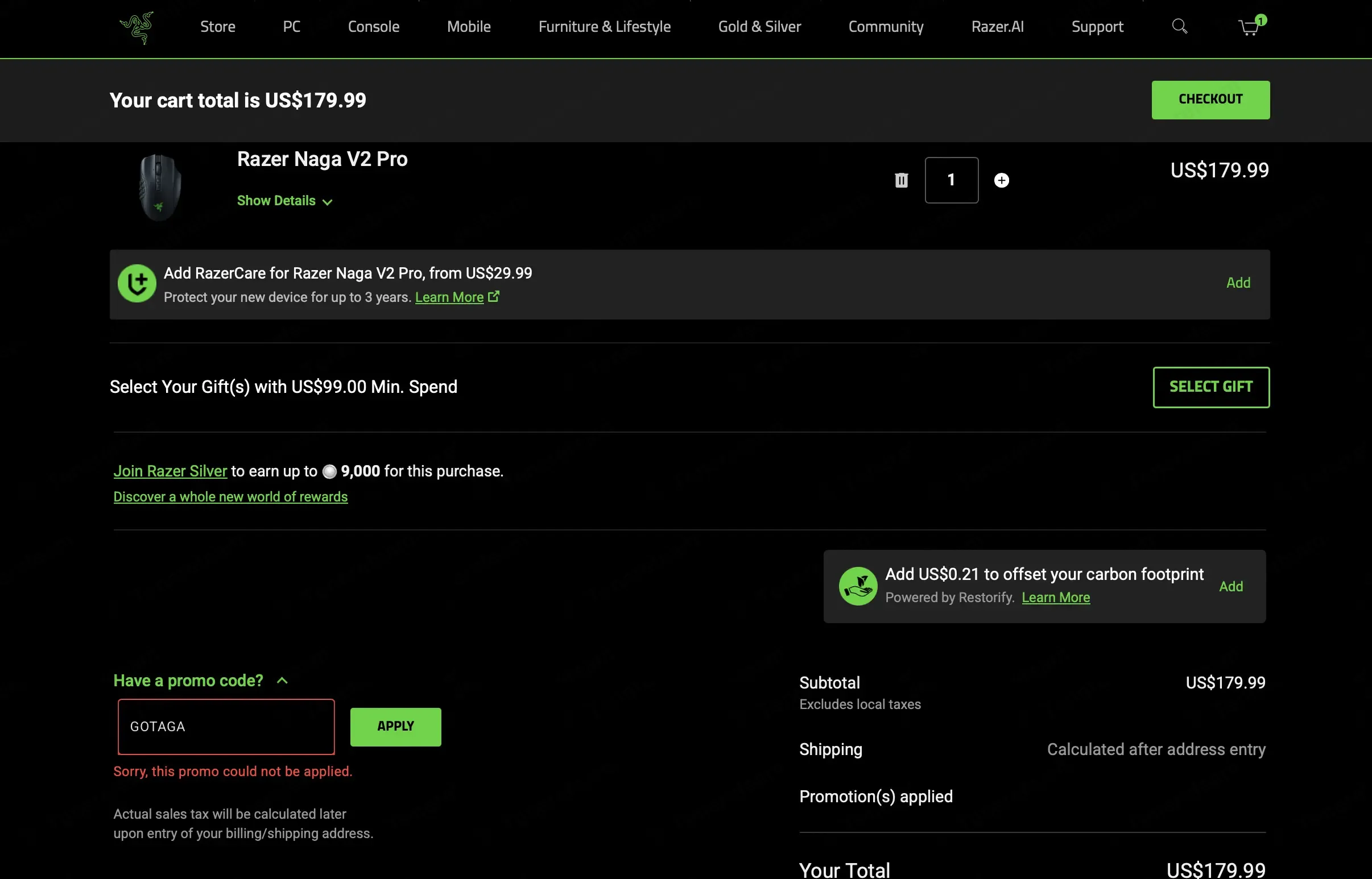Click 'Promotion(s) applied' label
Screen dimensions: 1372x879
875,797
